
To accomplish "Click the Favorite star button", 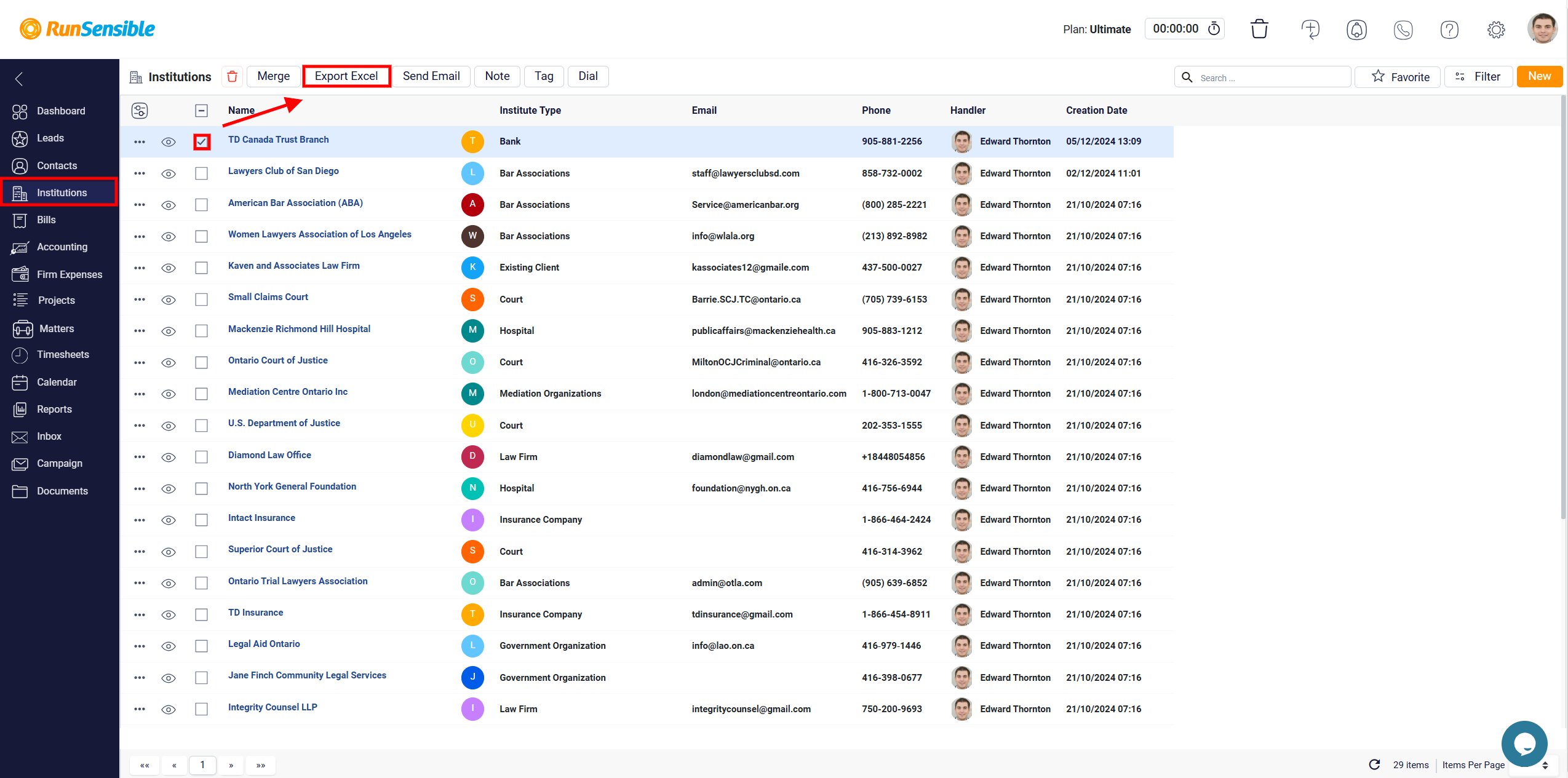I will click(x=1397, y=77).
